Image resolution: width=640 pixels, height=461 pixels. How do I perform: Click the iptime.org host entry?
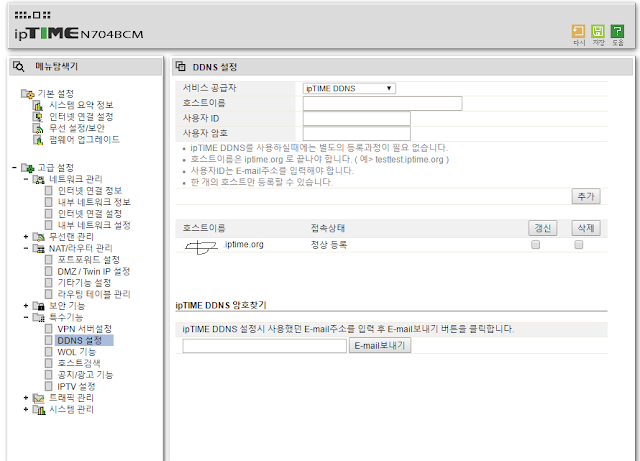224,245
